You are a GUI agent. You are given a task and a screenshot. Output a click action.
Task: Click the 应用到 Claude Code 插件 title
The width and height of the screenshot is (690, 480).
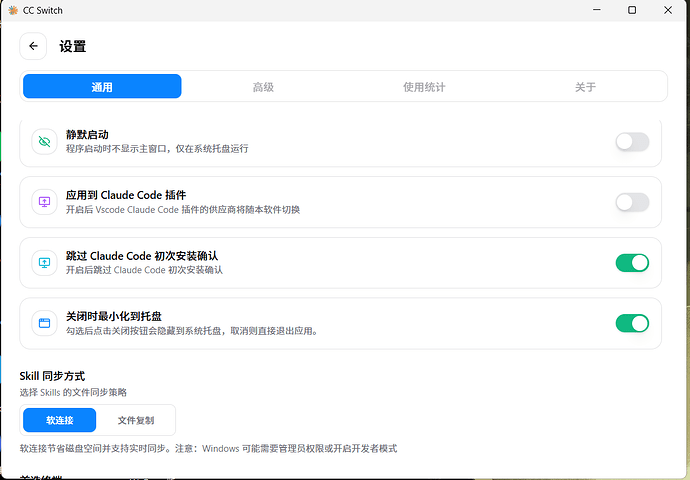[126, 195]
